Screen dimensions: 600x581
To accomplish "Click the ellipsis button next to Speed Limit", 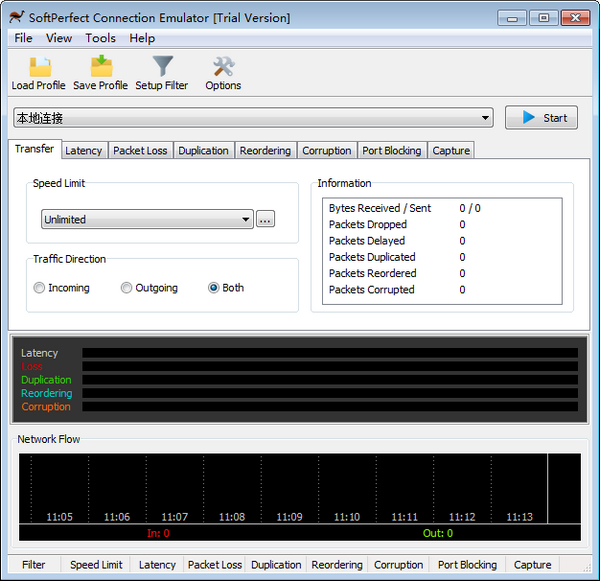I will (x=265, y=219).
